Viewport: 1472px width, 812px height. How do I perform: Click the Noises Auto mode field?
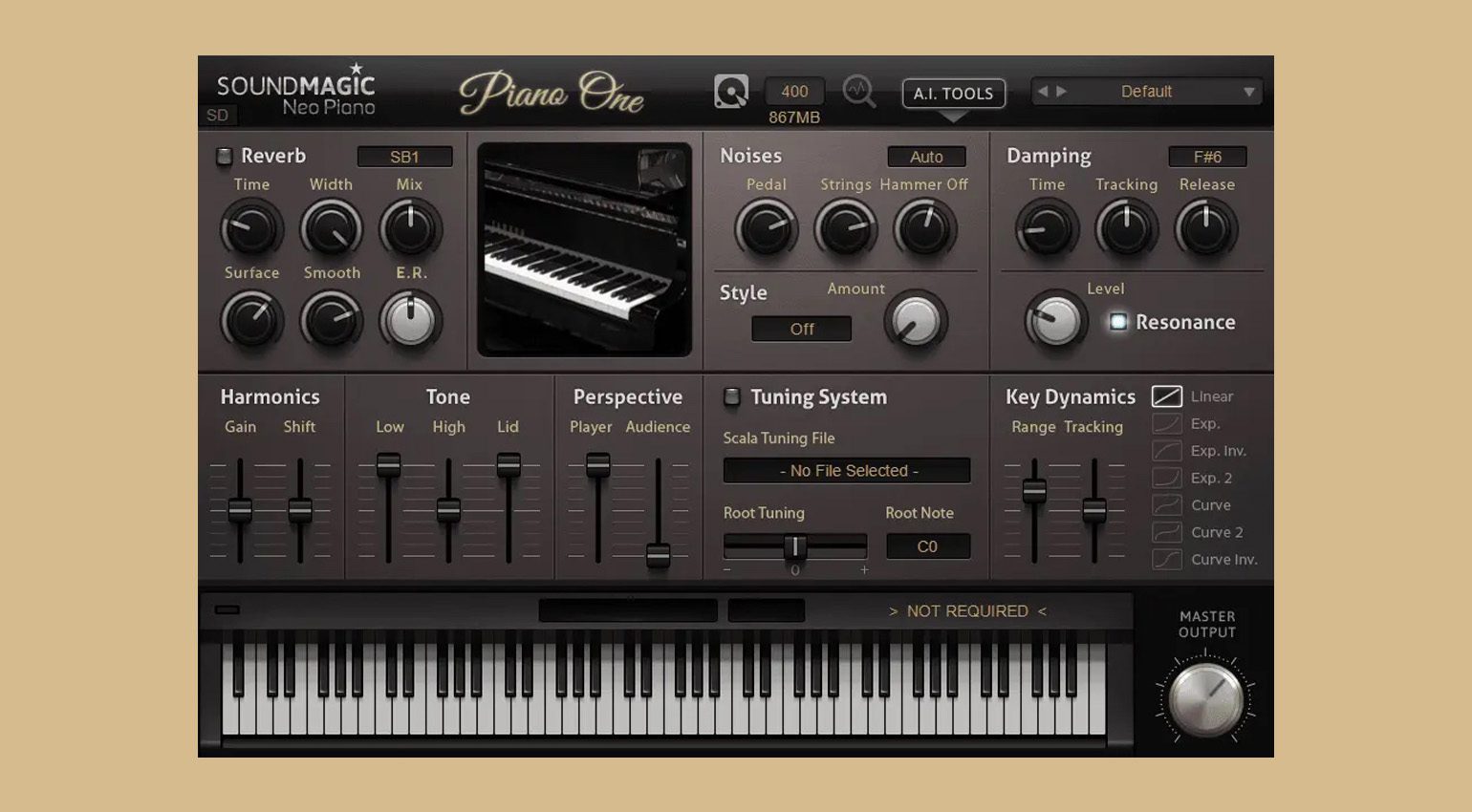(x=925, y=157)
